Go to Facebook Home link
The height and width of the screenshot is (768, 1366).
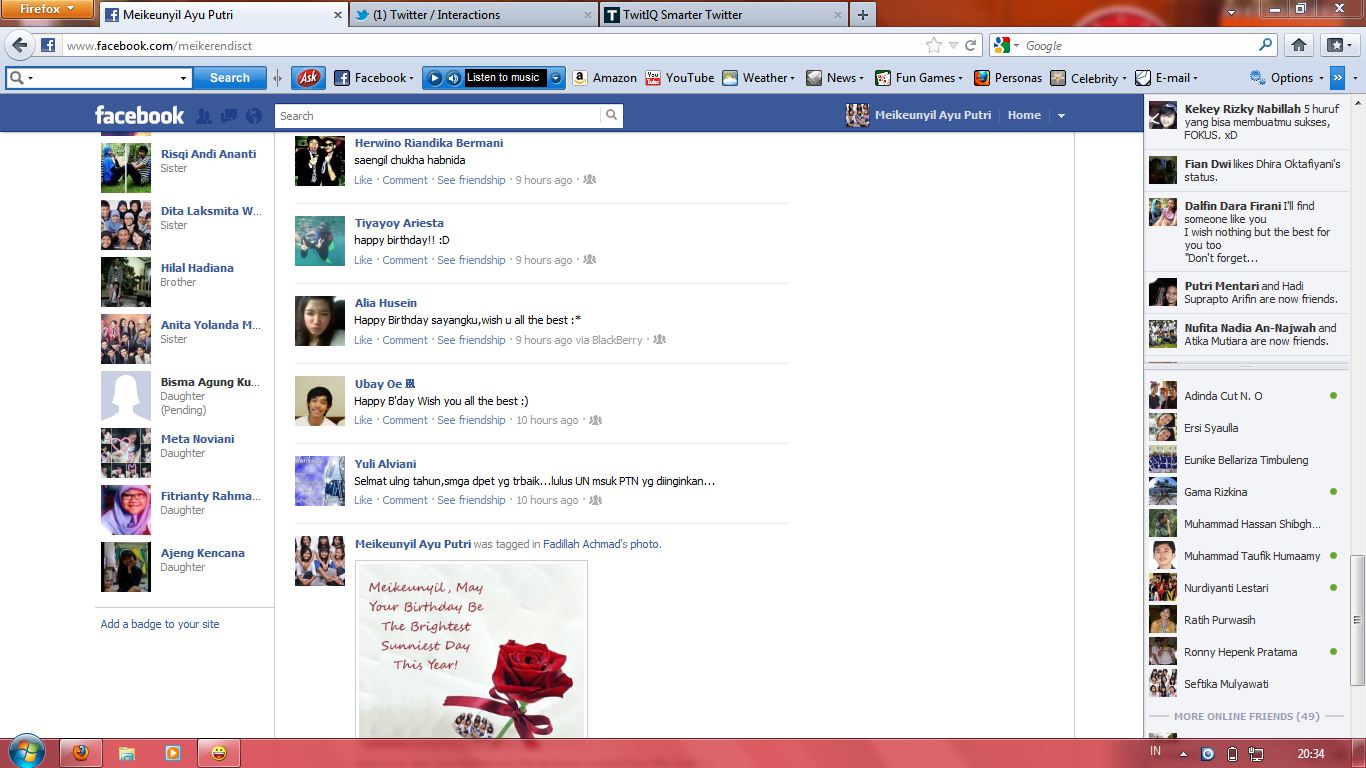pyautogui.click(x=1024, y=115)
